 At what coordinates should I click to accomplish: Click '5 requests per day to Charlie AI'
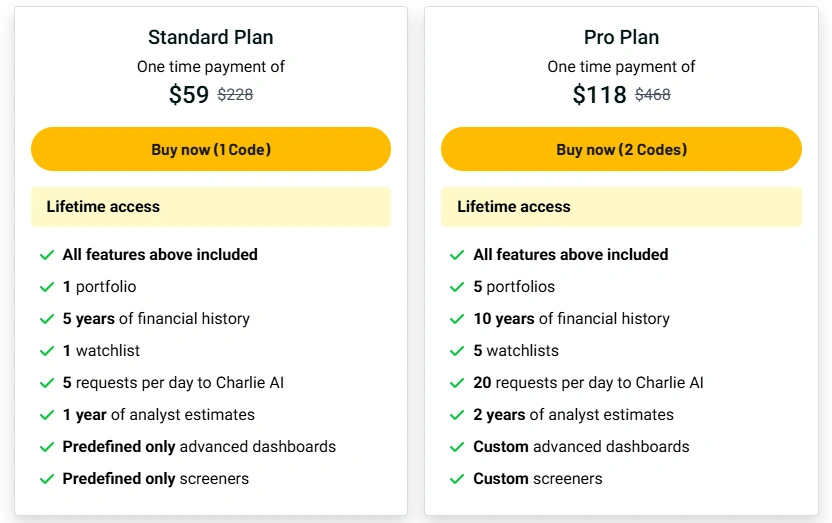pyautogui.click(x=173, y=382)
